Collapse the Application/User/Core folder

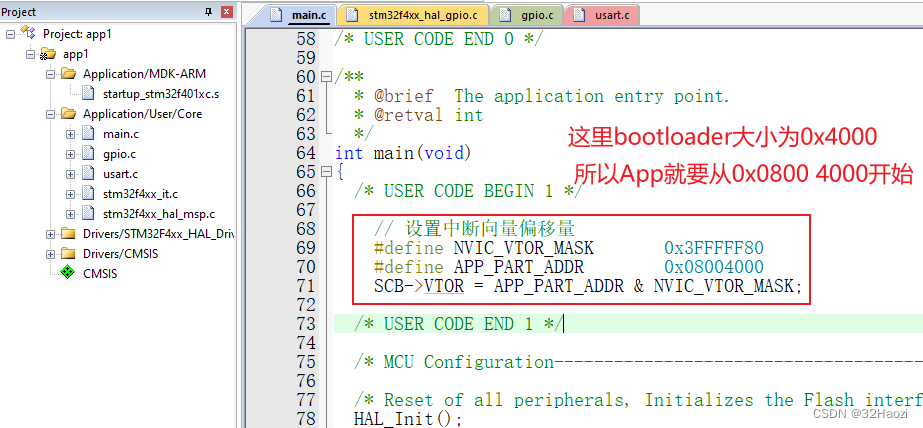50,114
